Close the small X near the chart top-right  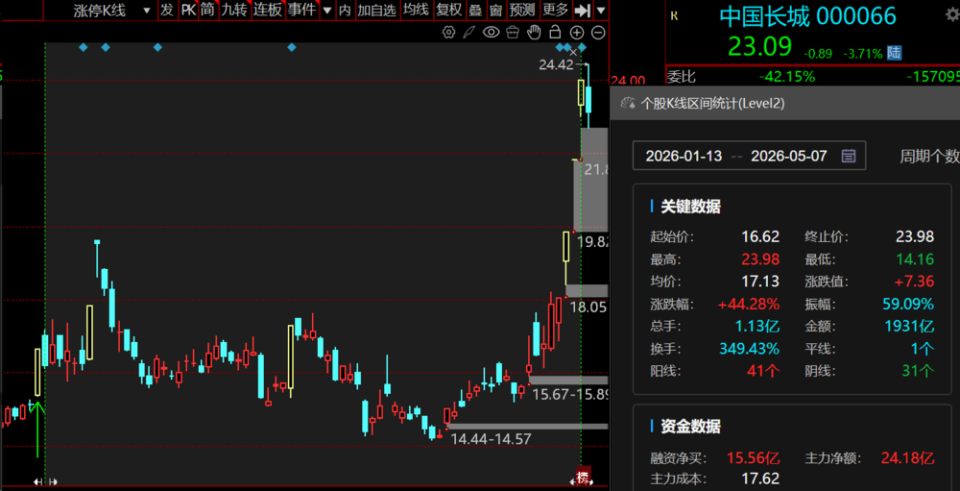(x=573, y=53)
